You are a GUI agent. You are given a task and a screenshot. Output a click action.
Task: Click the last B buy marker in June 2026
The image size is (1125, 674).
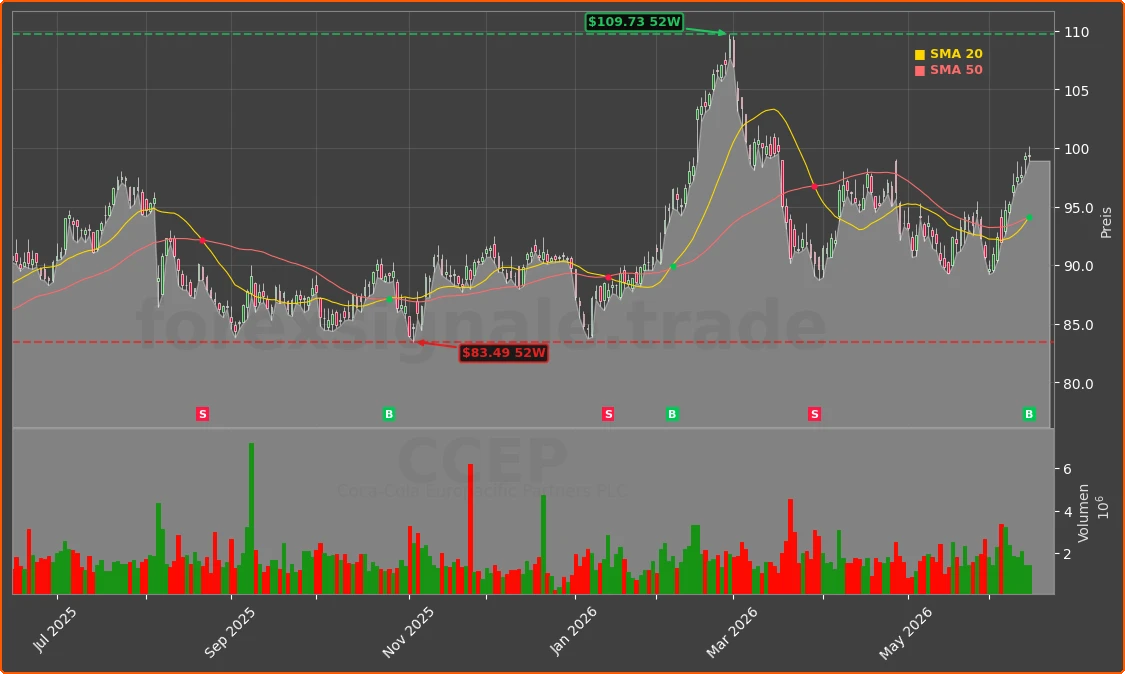click(x=1029, y=413)
